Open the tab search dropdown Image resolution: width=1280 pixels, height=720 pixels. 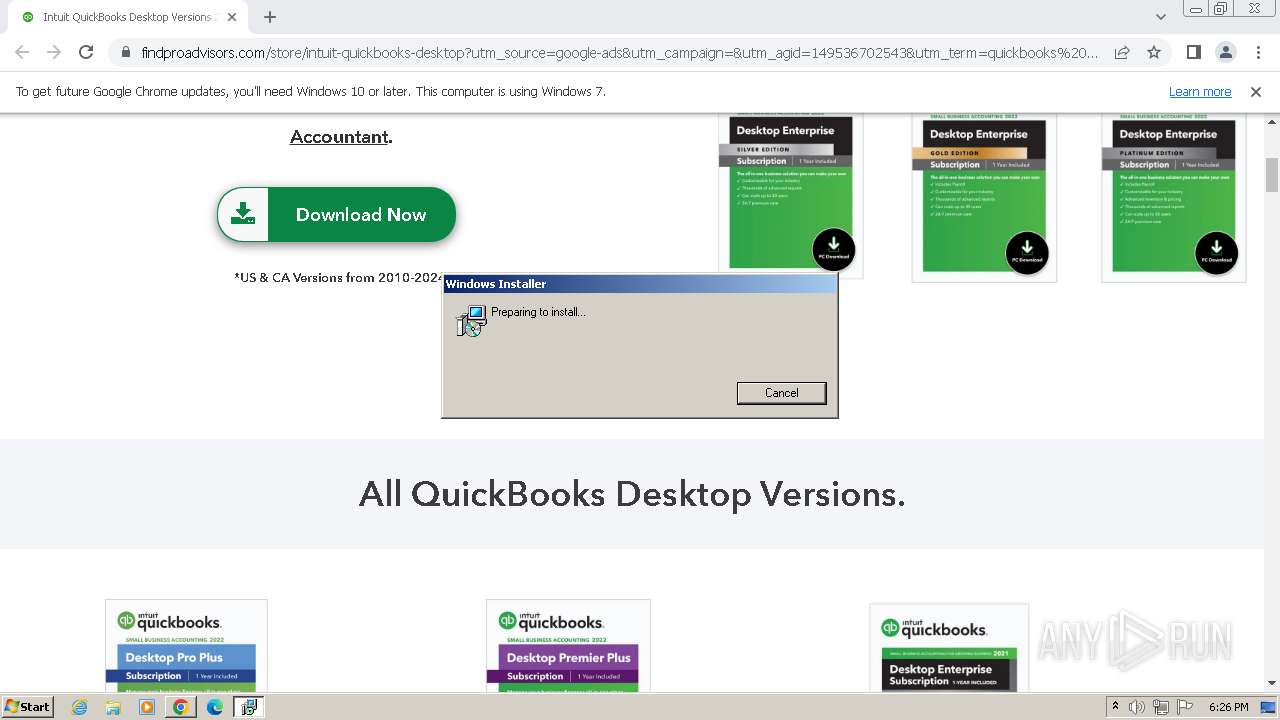pyautogui.click(x=1161, y=17)
